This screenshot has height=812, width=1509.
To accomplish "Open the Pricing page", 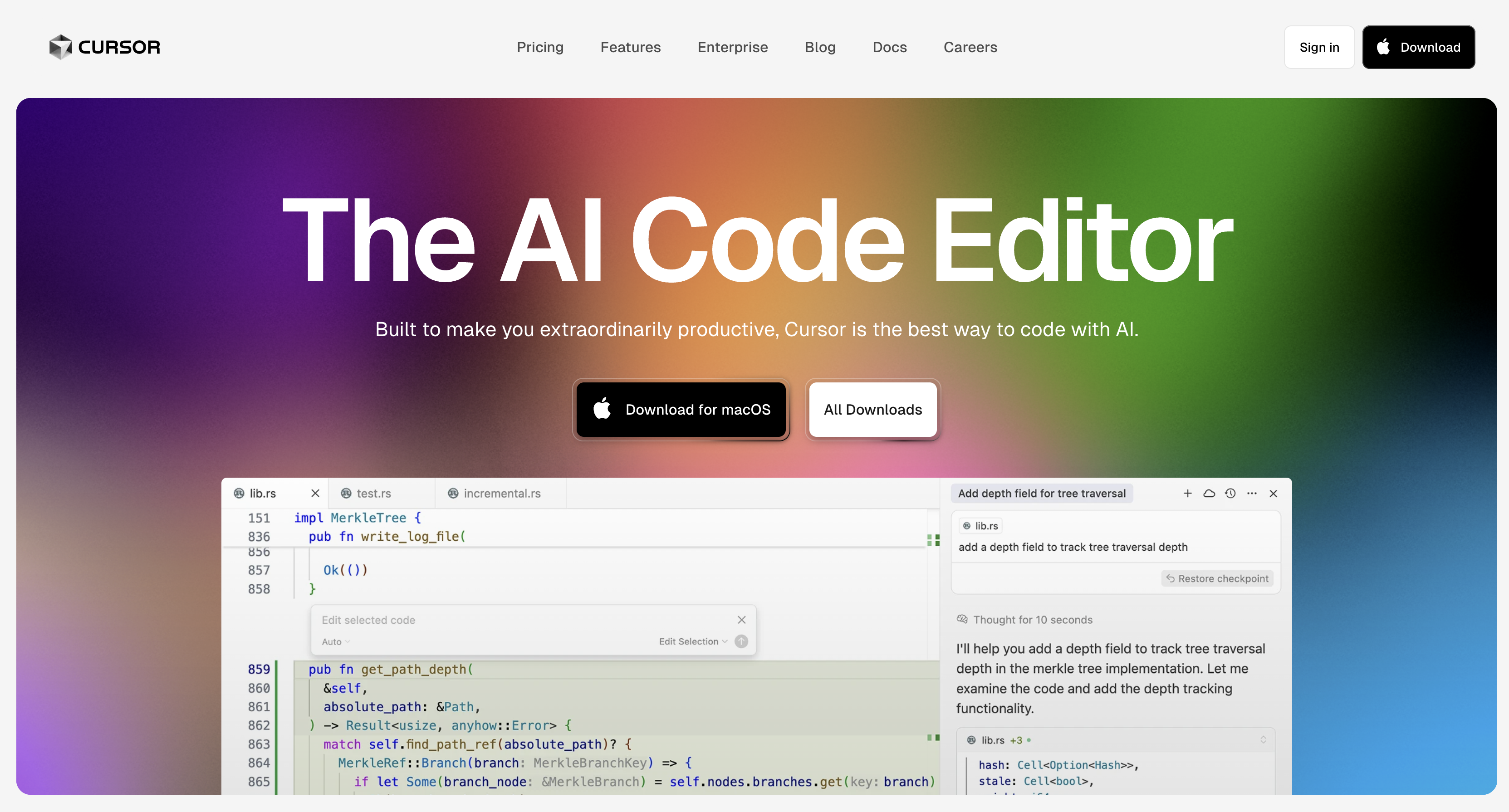I will click(x=540, y=47).
